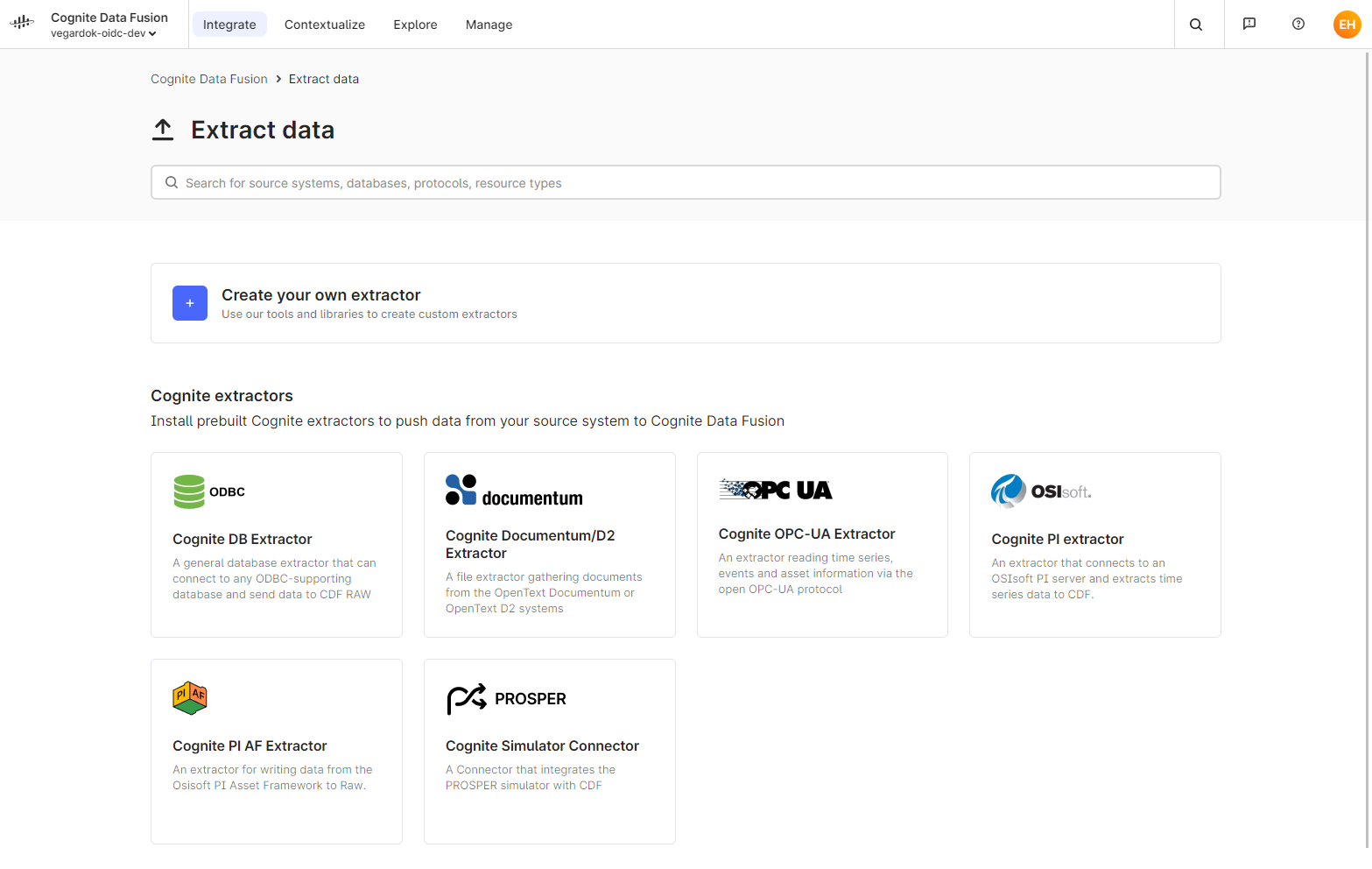Open the Contextualize menu
Image resolution: width=1372 pixels, height=869 pixels.
click(325, 25)
